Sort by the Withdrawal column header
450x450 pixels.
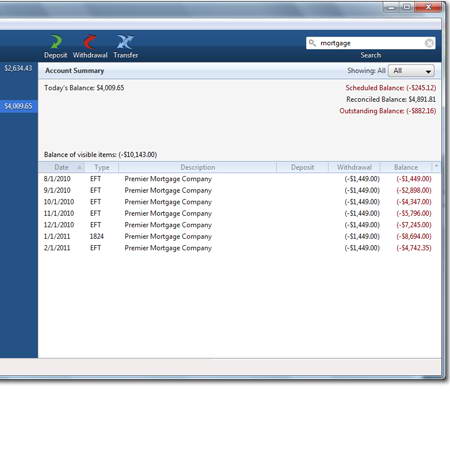[354, 167]
